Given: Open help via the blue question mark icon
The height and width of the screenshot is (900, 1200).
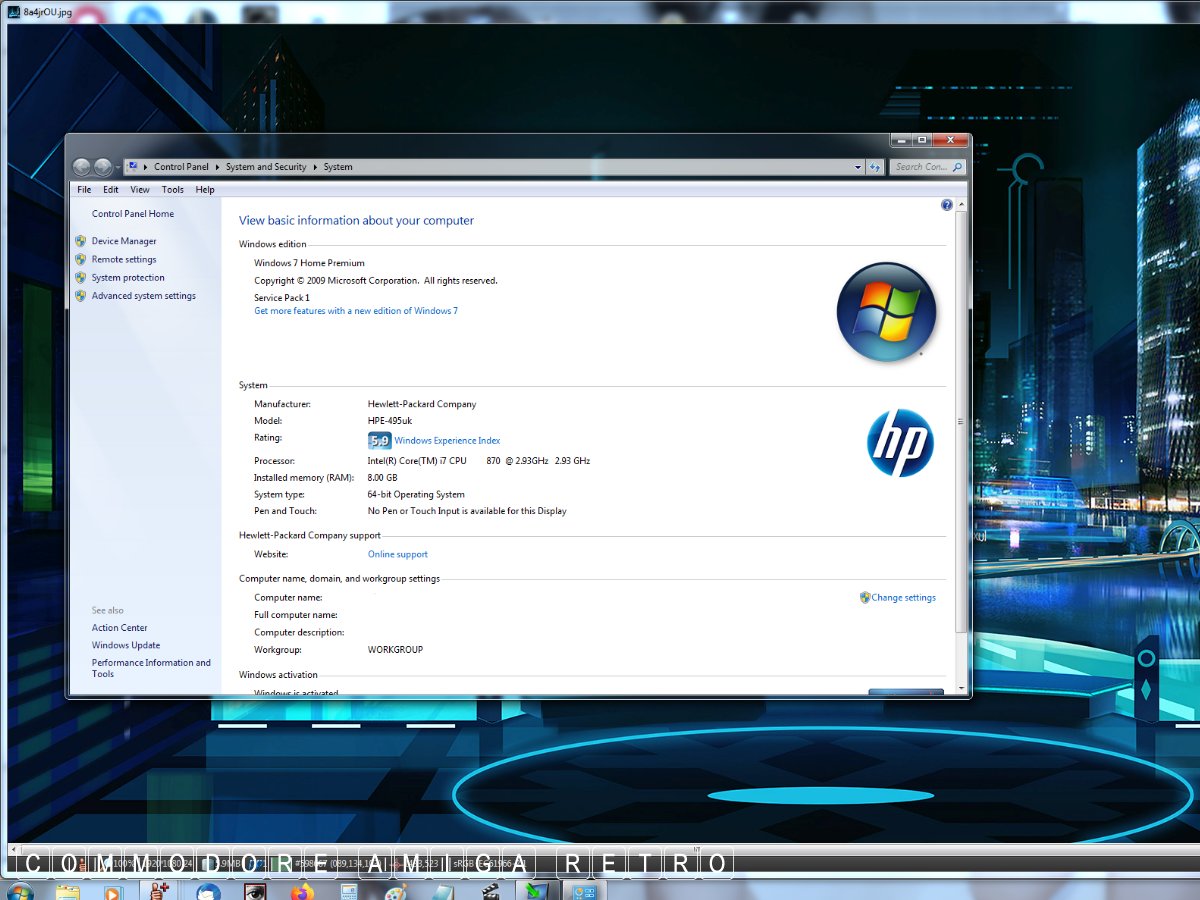Looking at the screenshot, I should tap(947, 205).
